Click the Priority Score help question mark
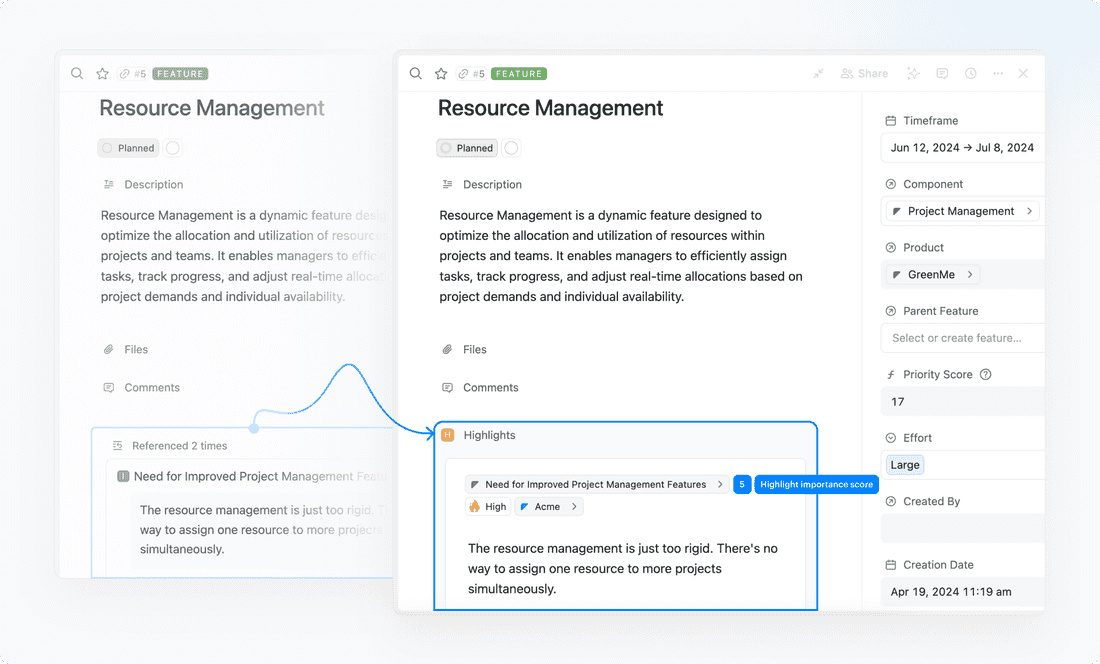This screenshot has width=1100, height=664. pos(986,375)
